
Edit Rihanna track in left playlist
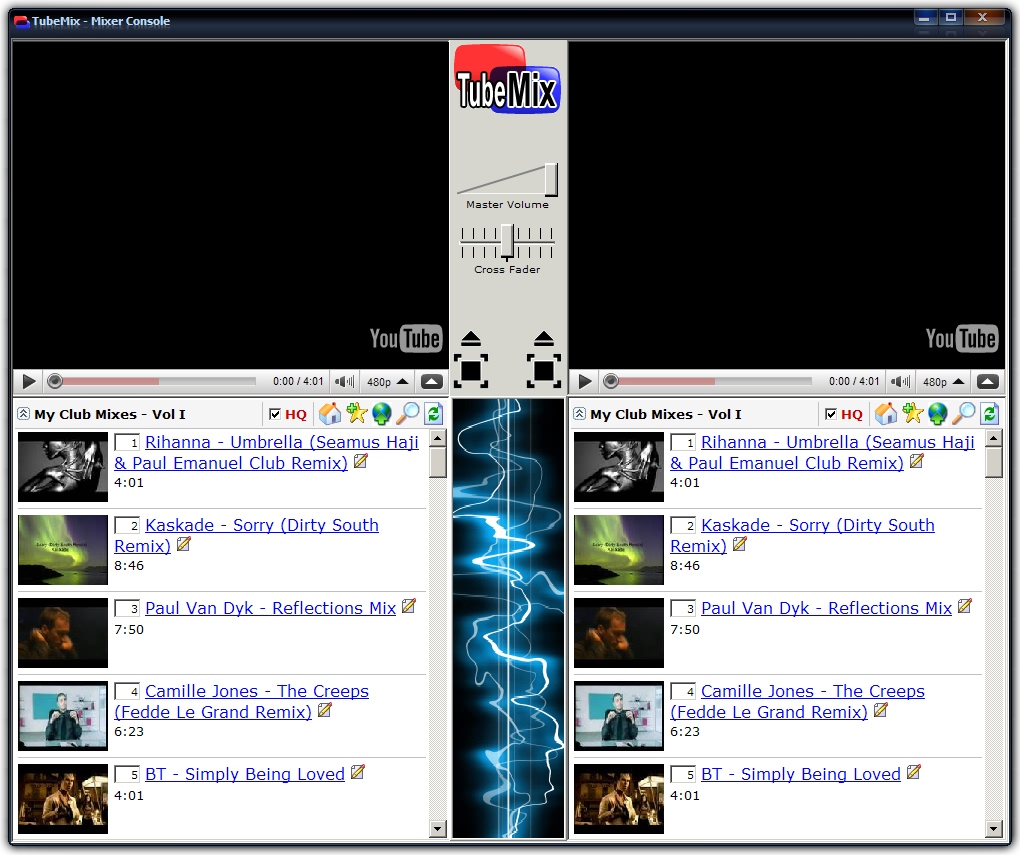(x=361, y=461)
